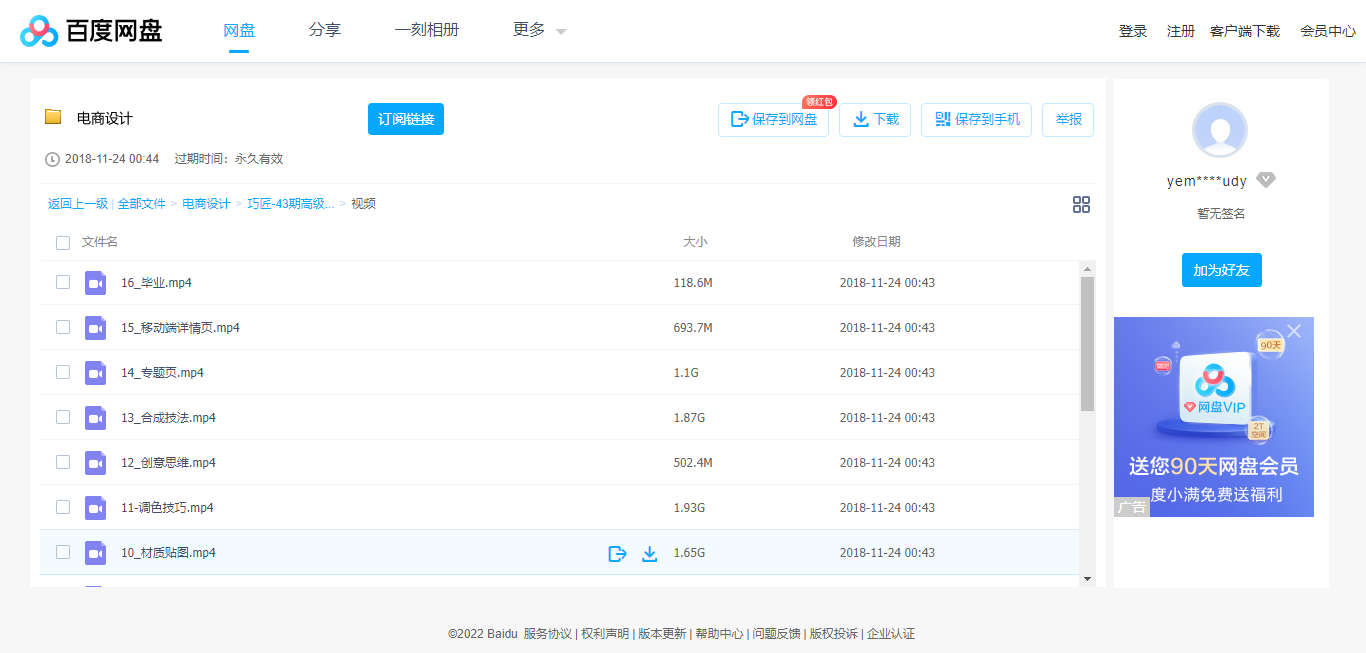Switch to grid view layout icon

tap(1081, 205)
